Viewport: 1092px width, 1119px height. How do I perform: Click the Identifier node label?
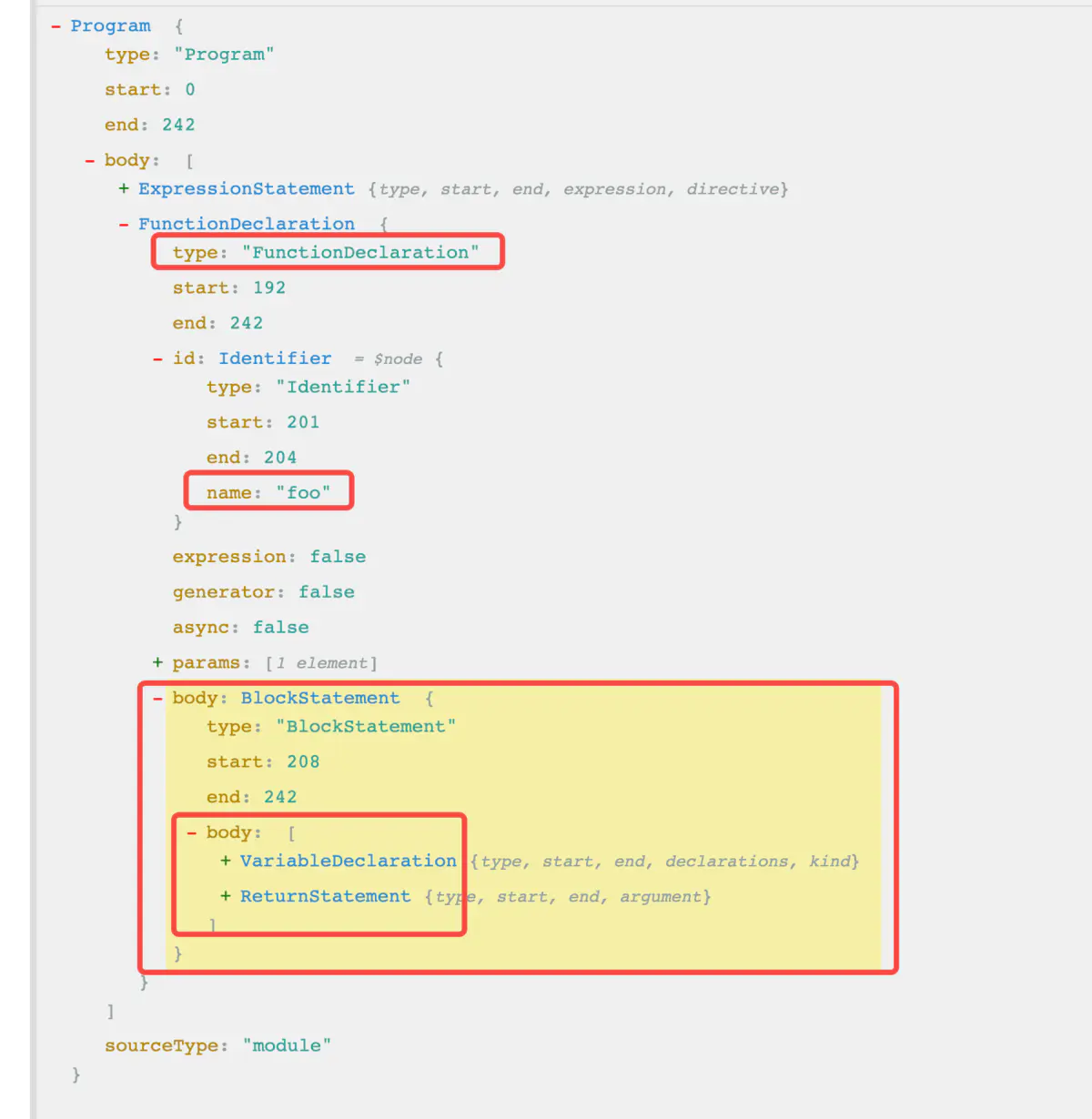click(275, 358)
